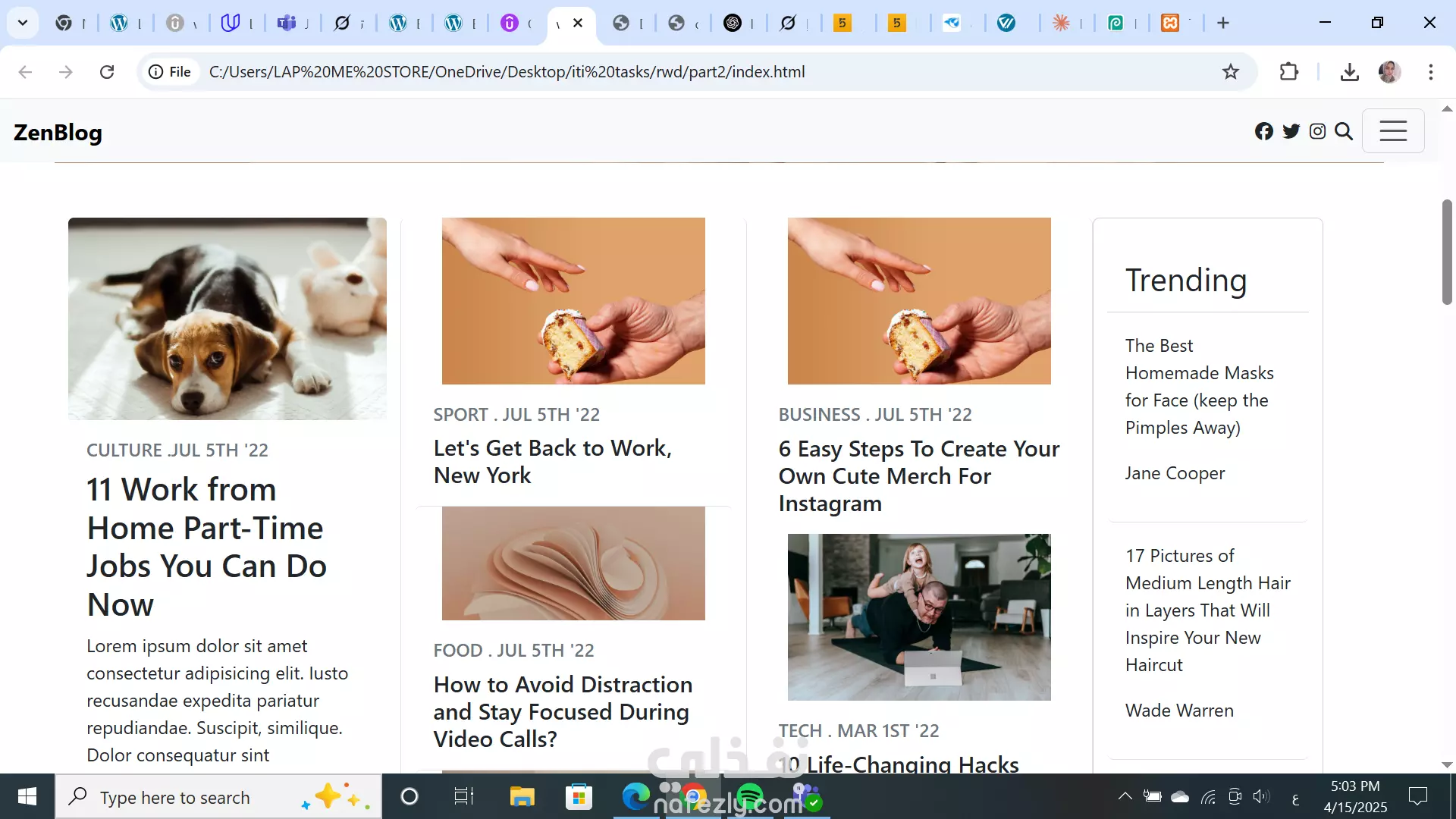Open the Instagram icon in the ZenBlog header
The height and width of the screenshot is (819, 1456).
pyautogui.click(x=1317, y=131)
